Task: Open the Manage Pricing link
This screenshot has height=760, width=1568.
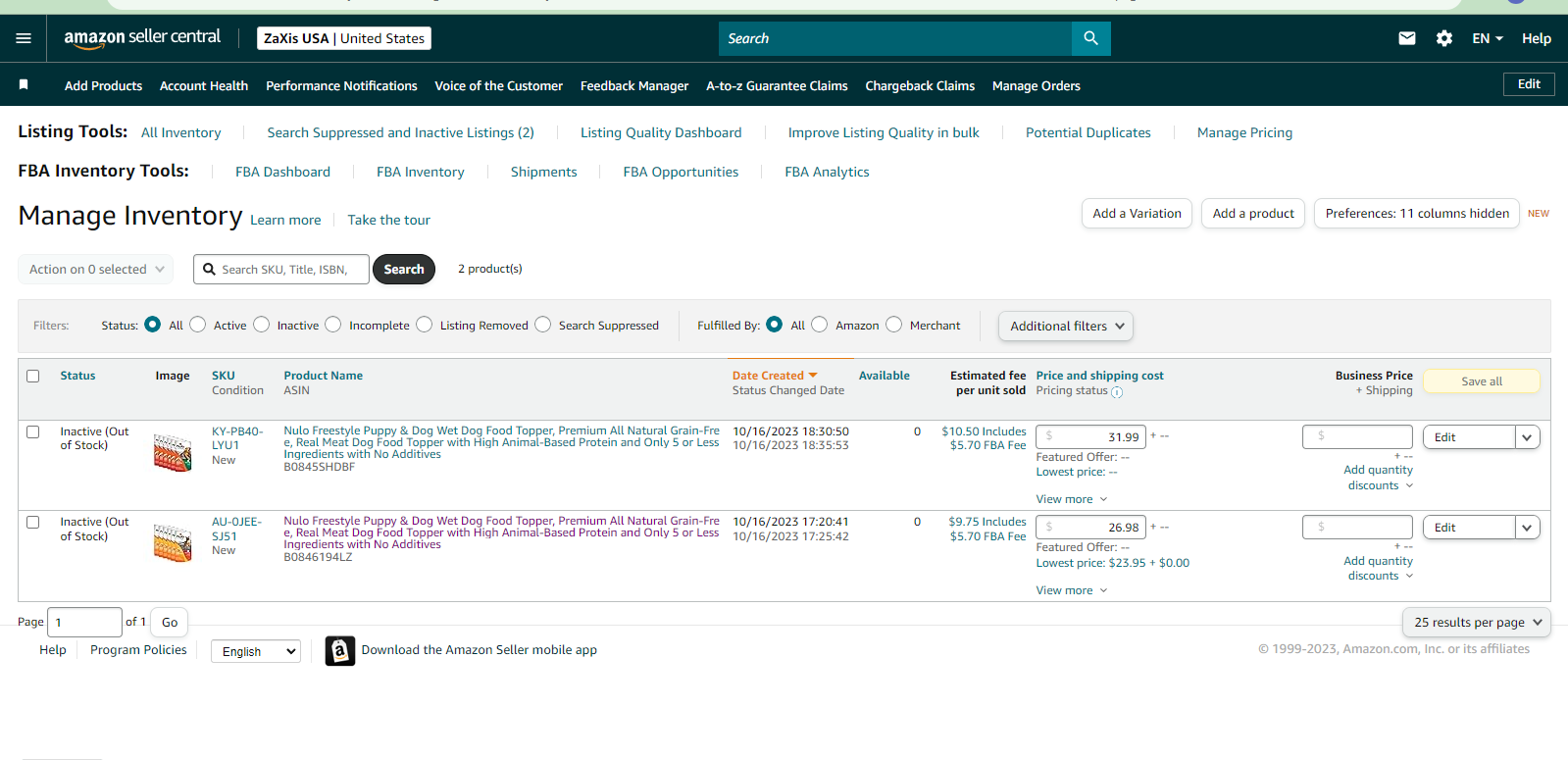Action: 1244,132
